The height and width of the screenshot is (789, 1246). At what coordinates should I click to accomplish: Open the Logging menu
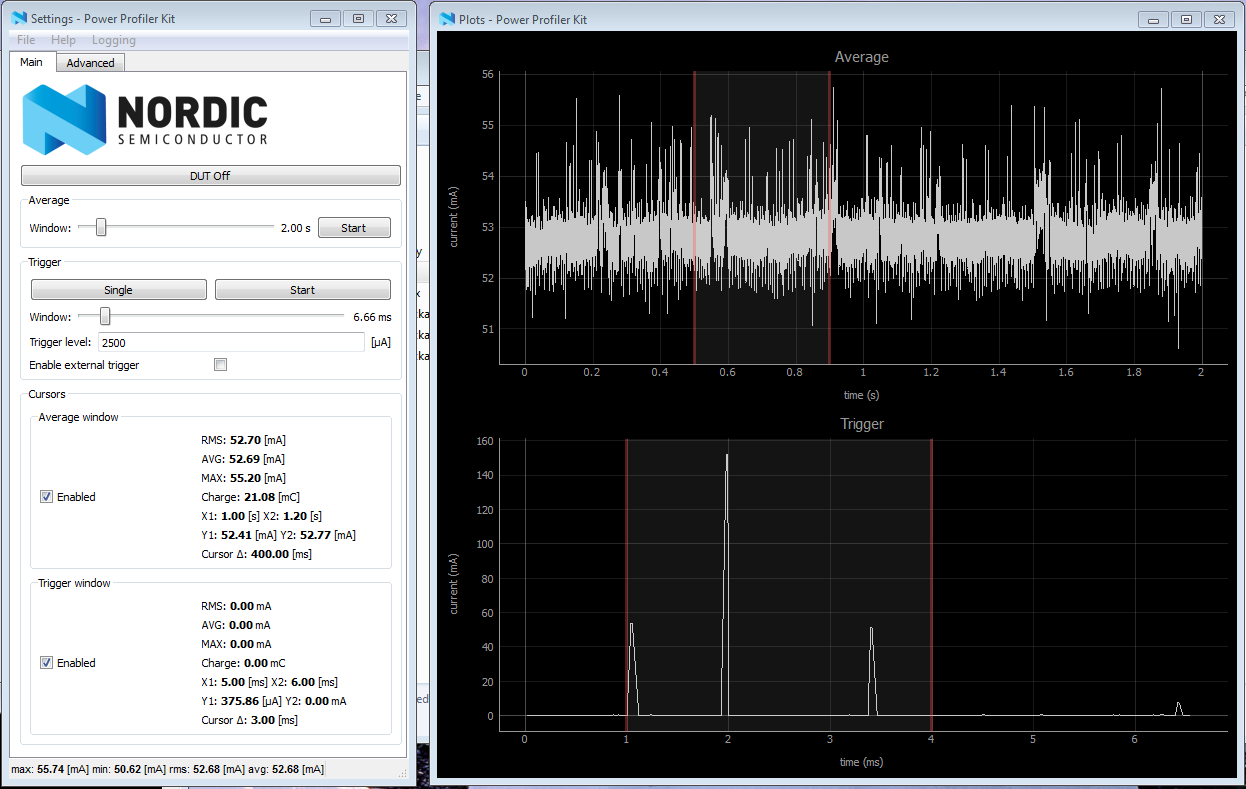[114, 40]
